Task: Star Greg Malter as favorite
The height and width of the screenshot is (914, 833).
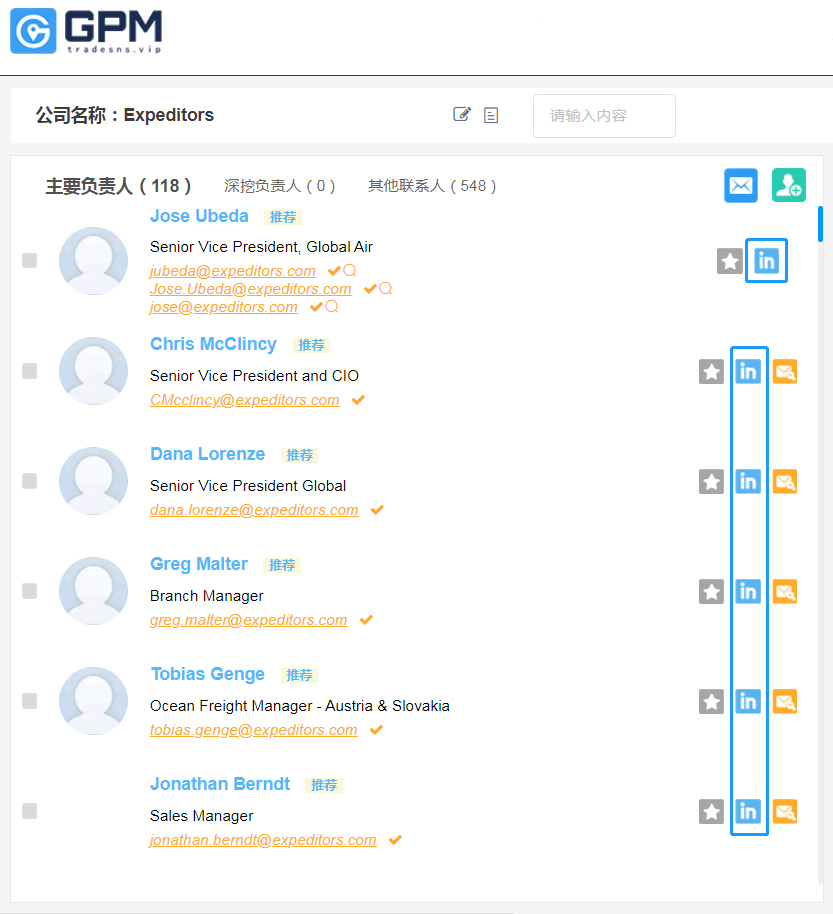Action: point(711,592)
